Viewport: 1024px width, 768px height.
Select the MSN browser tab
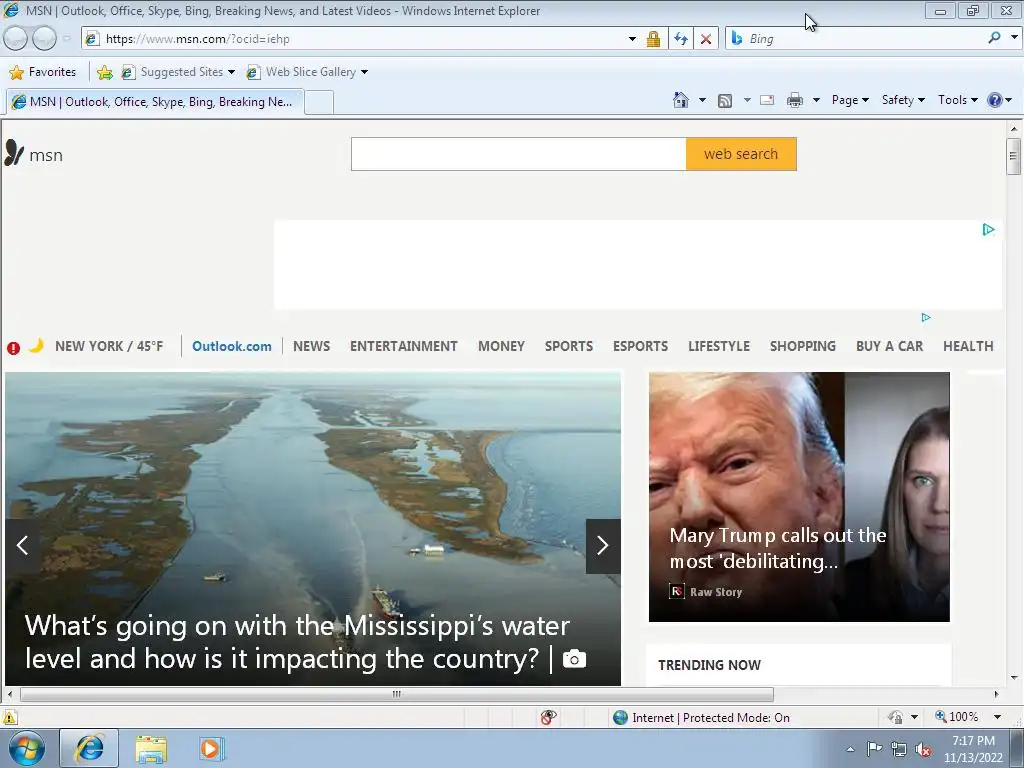pos(155,102)
